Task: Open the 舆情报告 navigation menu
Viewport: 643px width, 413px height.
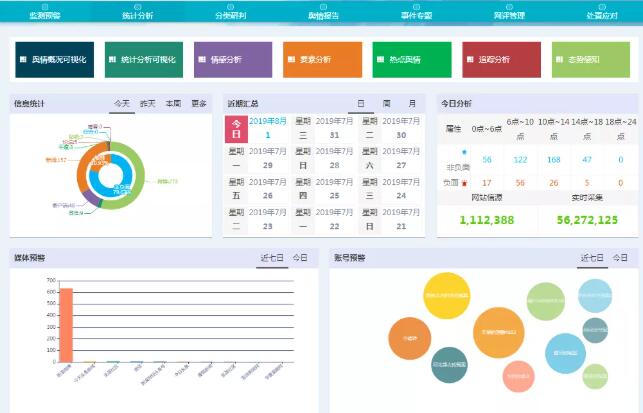Action: (x=322, y=16)
